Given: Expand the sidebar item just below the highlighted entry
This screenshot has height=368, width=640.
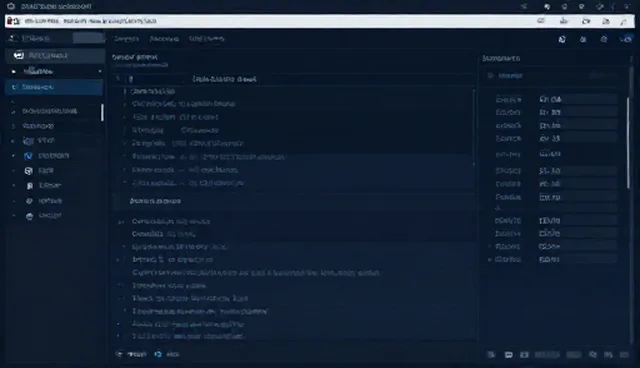Looking at the screenshot, I should click(13, 111).
